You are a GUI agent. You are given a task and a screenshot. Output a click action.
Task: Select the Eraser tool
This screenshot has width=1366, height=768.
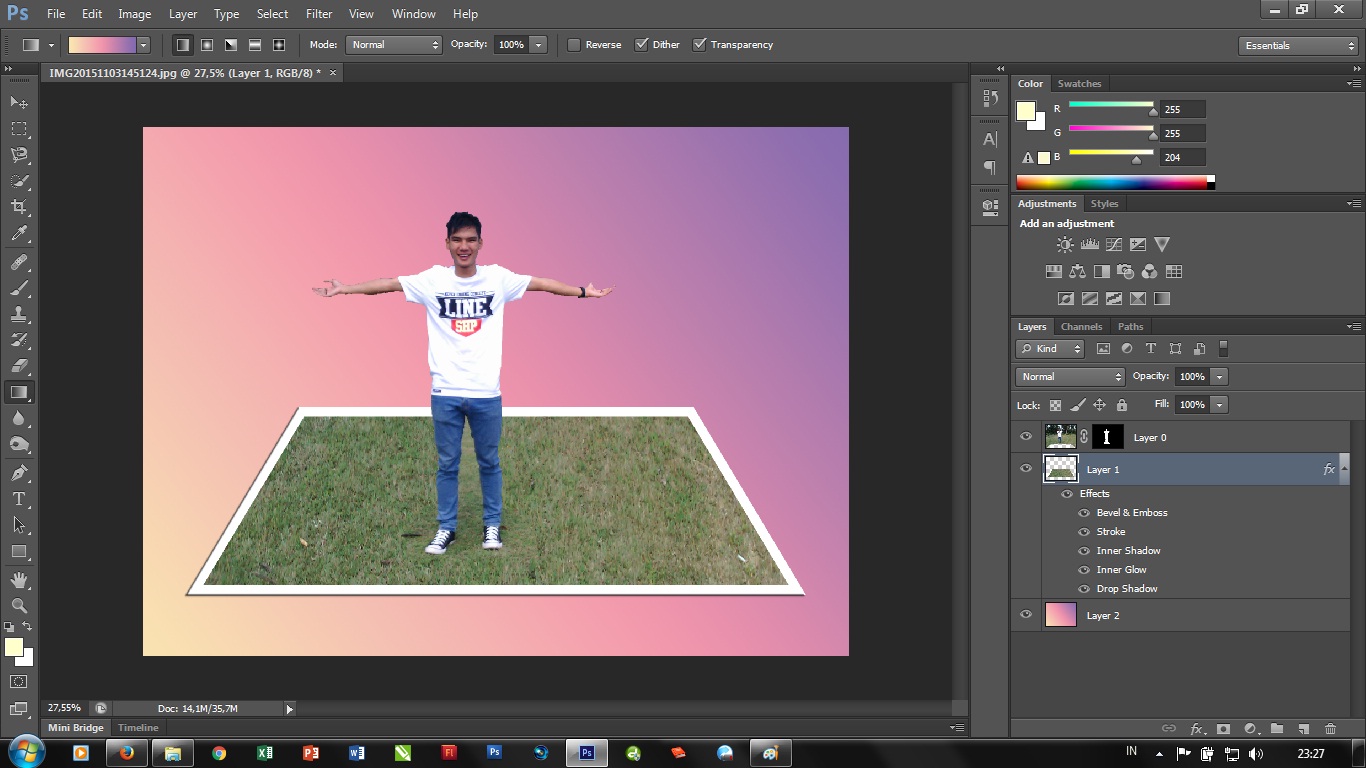(19, 366)
